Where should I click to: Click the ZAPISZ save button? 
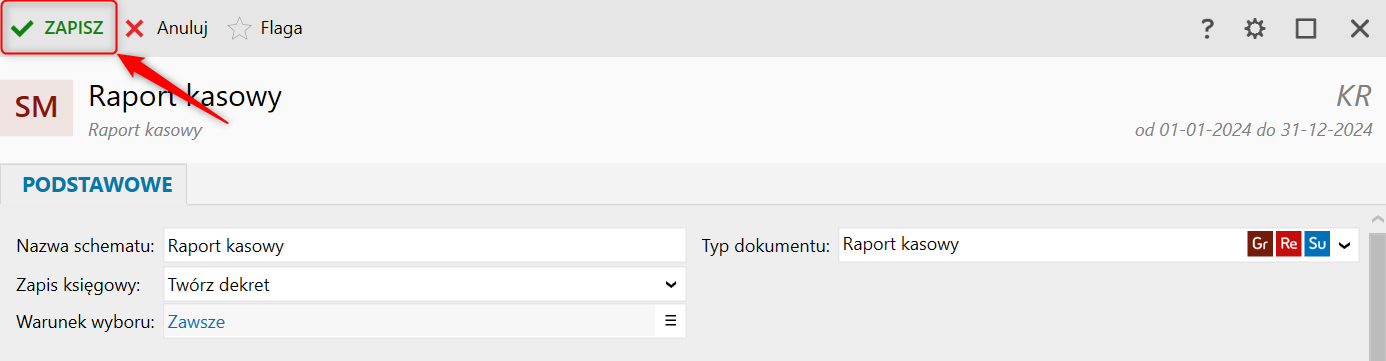click(59, 28)
